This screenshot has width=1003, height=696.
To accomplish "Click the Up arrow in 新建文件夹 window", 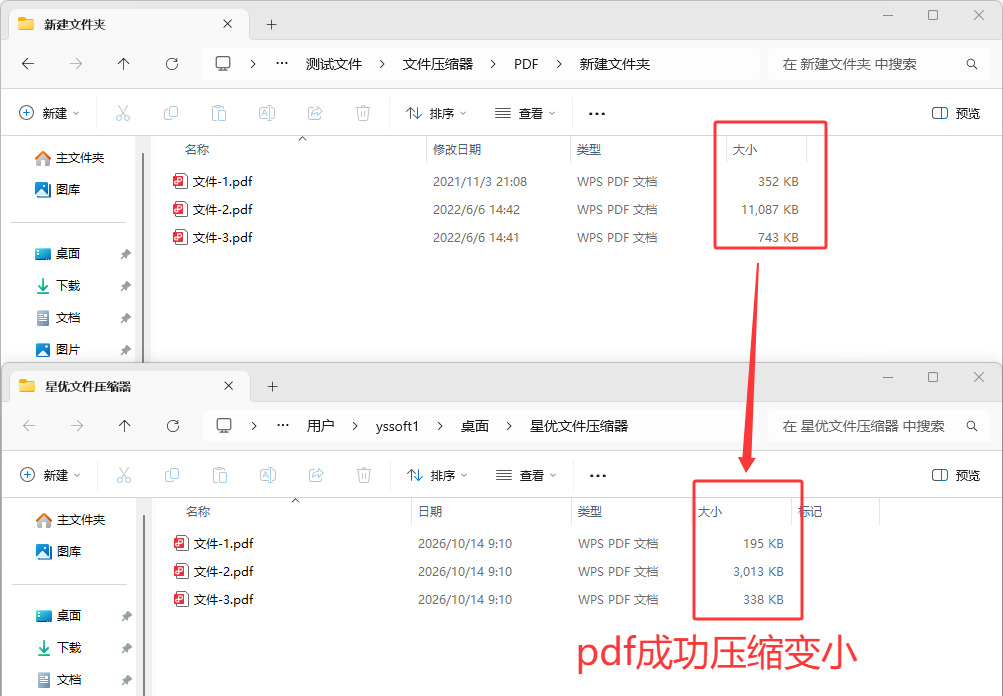I will tap(123, 64).
